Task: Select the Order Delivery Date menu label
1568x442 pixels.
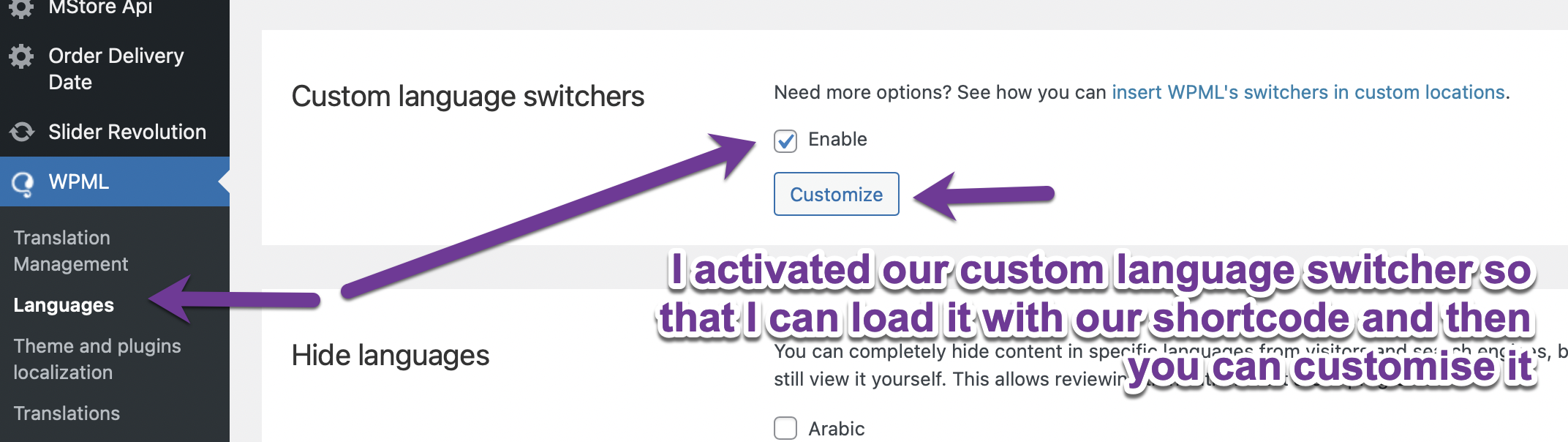Action: pos(116,69)
